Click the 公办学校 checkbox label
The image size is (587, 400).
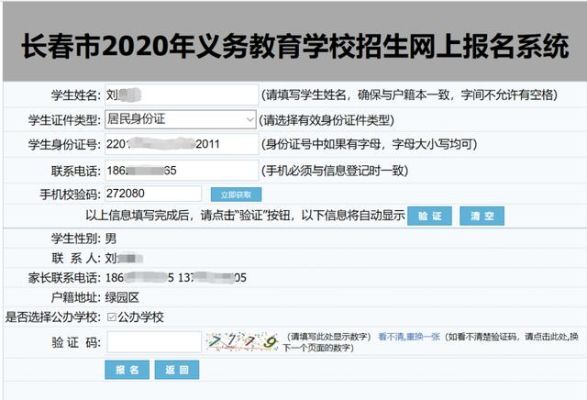point(141,317)
